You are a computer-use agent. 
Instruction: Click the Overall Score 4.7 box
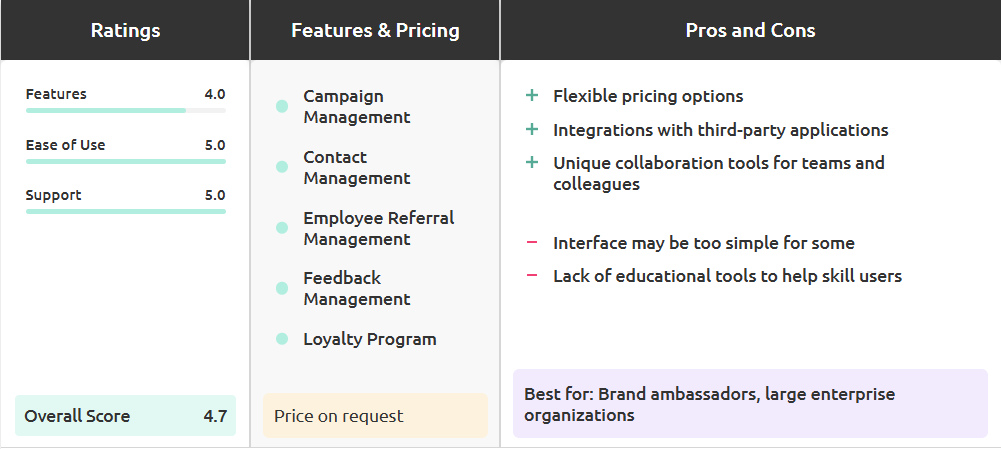click(125, 416)
